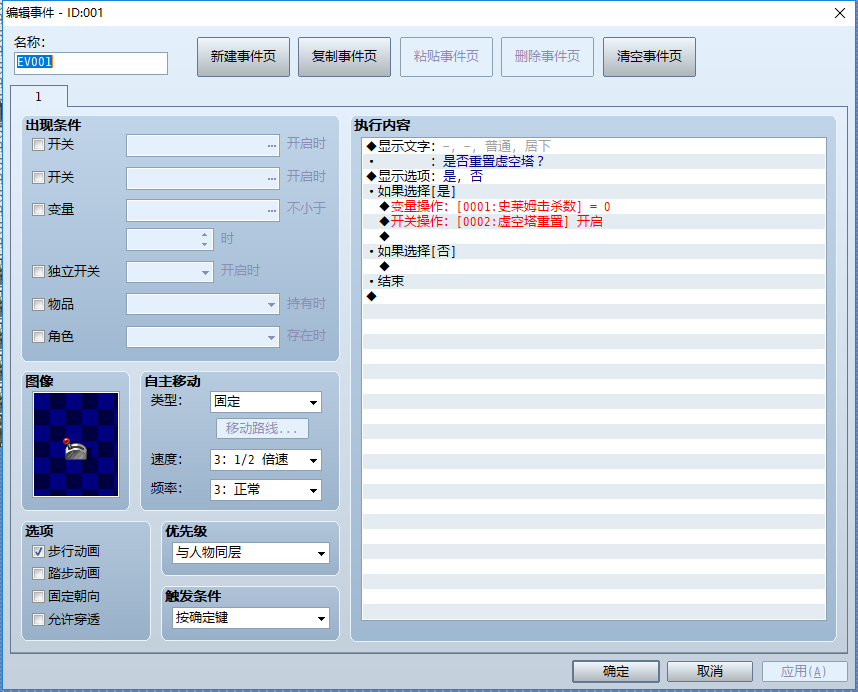Image resolution: width=858 pixels, height=692 pixels.
Task: Check the 允许穿透 option
Action: 38,620
